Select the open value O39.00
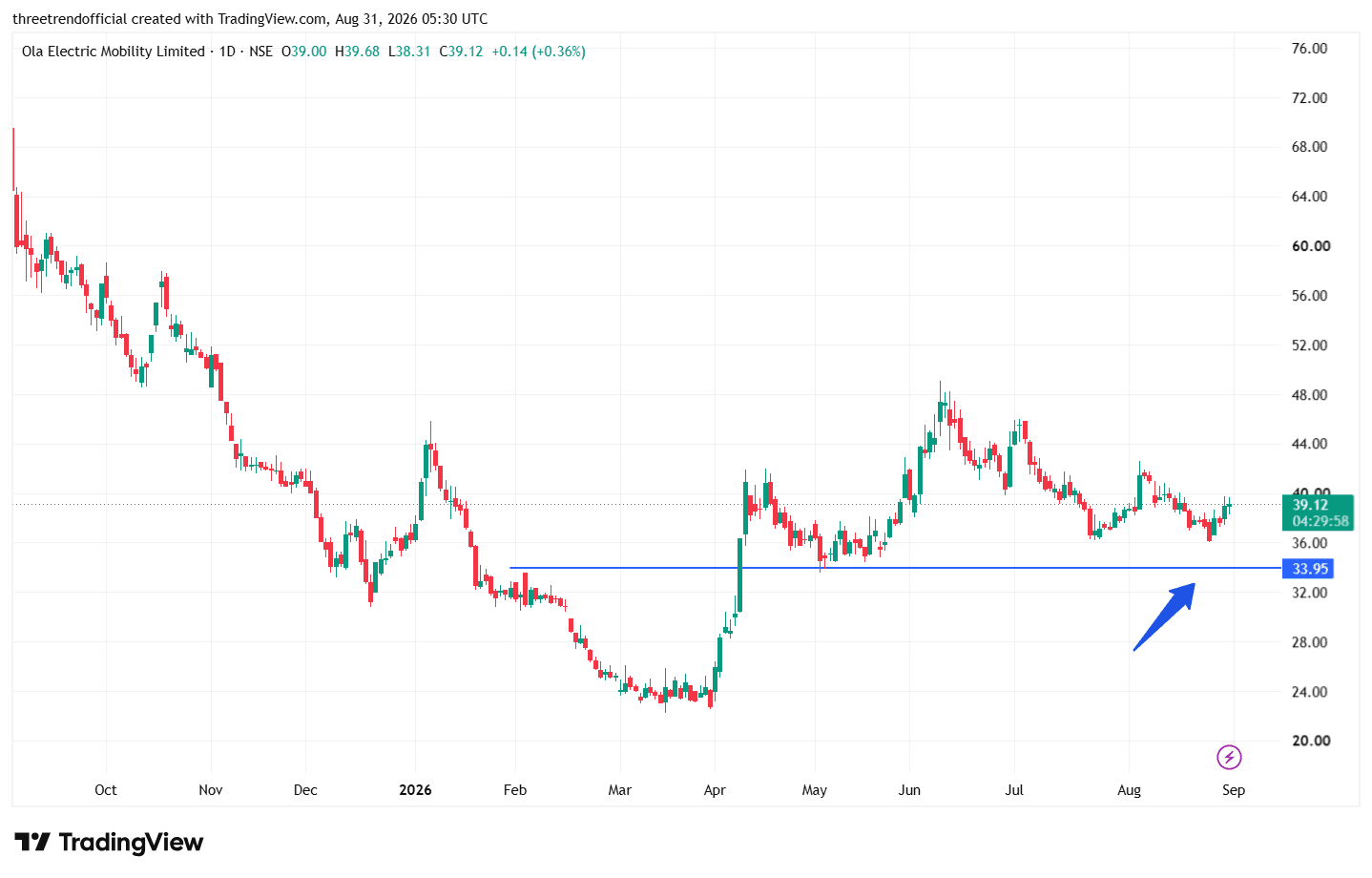 (x=303, y=52)
